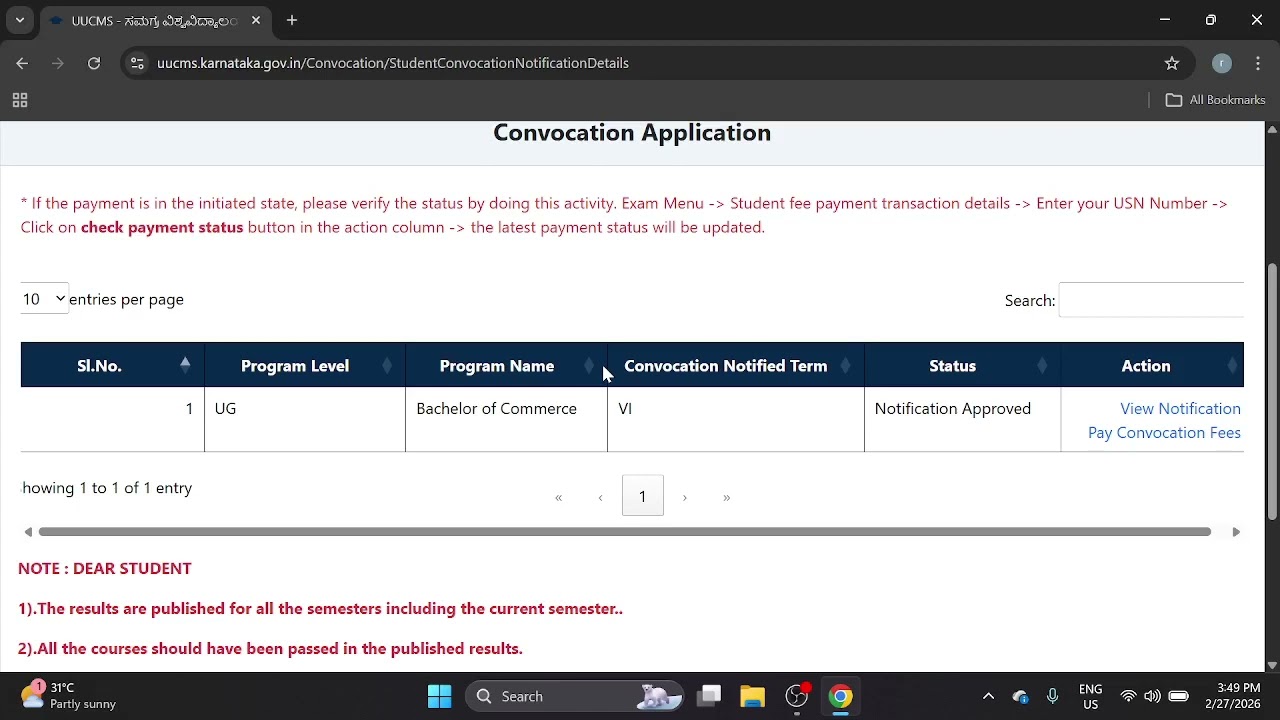This screenshot has height=720, width=1280.
Task: Go to last page of table
Action: pos(727,497)
